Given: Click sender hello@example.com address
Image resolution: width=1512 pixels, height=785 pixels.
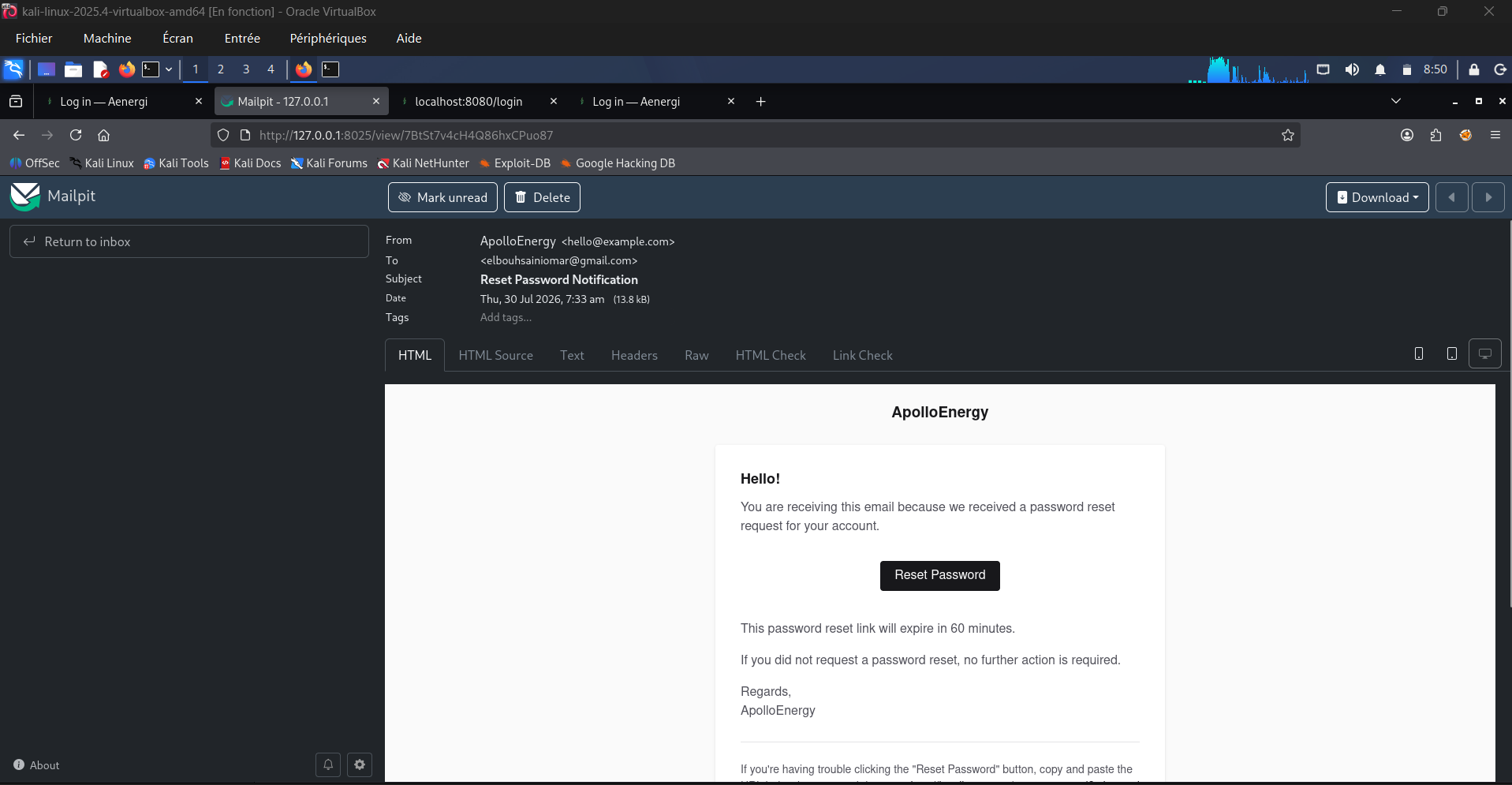Looking at the screenshot, I should (x=618, y=241).
